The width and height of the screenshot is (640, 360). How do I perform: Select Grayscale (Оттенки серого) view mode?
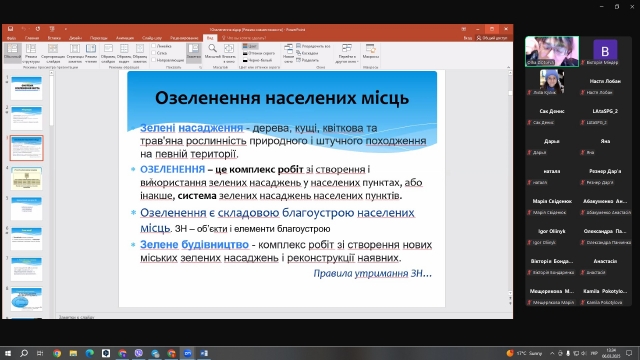pos(258,53)
